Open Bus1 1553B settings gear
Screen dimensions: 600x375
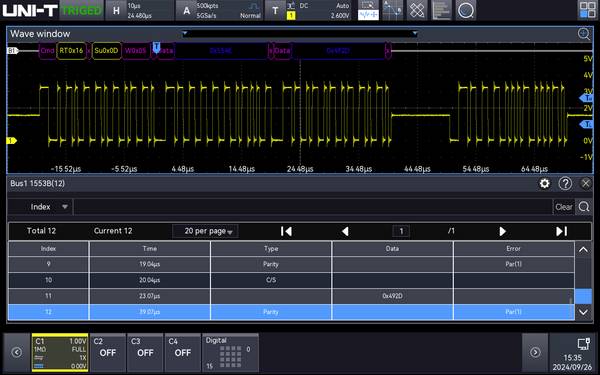click(545, 184)
